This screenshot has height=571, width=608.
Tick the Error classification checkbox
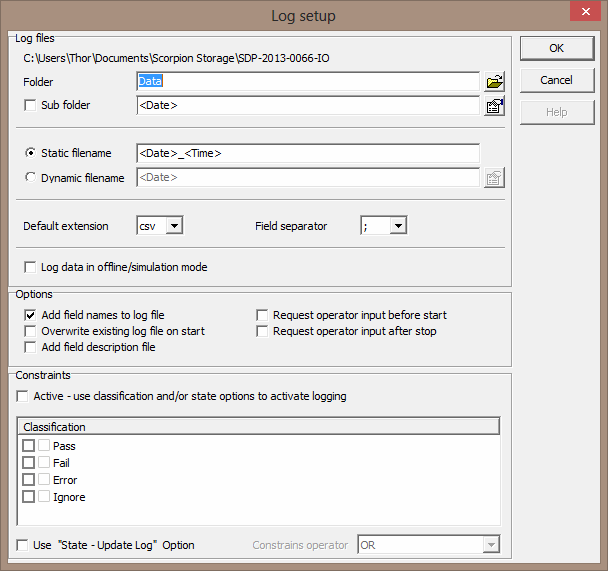[29, 480]
